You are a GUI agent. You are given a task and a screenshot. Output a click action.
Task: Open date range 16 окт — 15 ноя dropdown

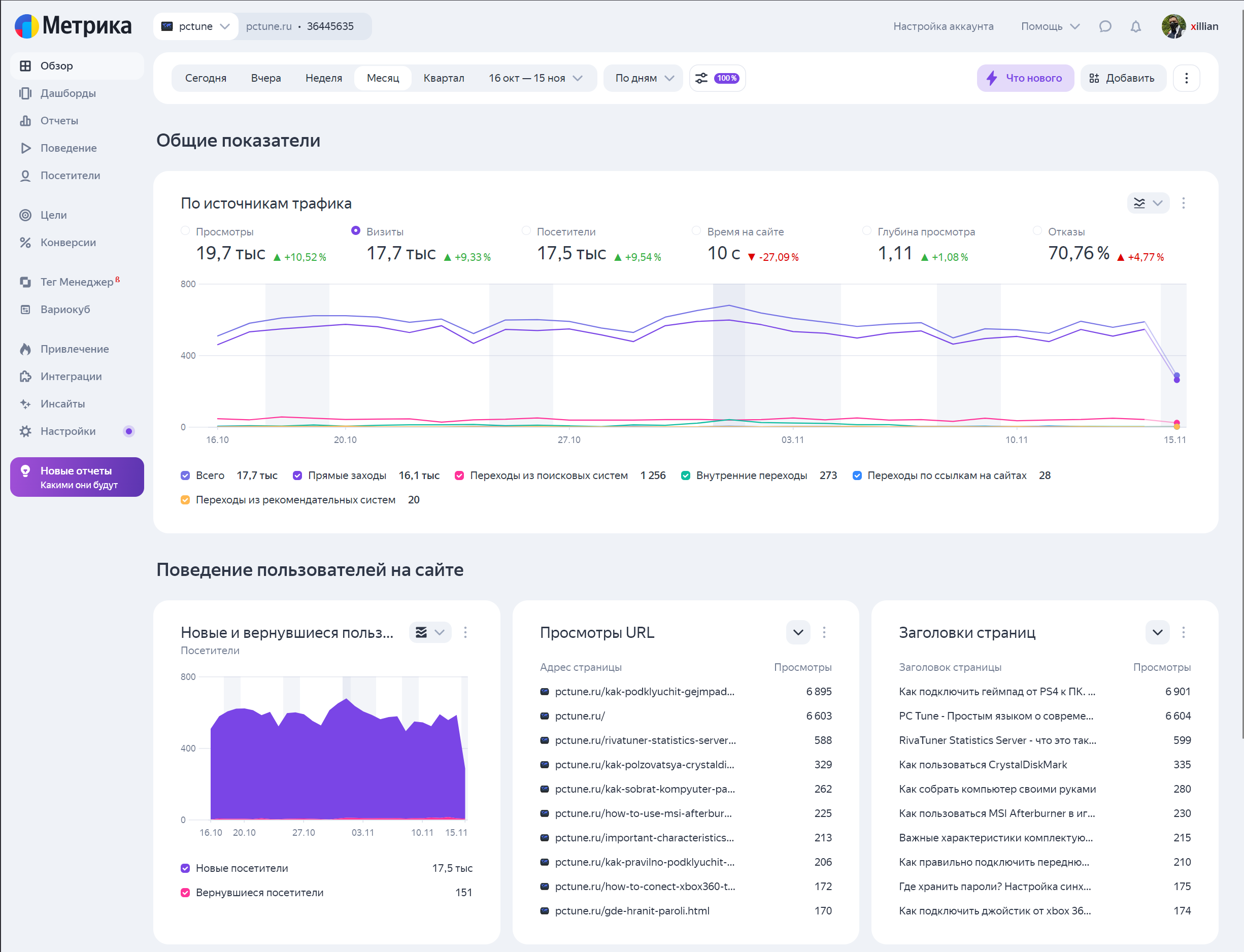[x=534, y=78]
